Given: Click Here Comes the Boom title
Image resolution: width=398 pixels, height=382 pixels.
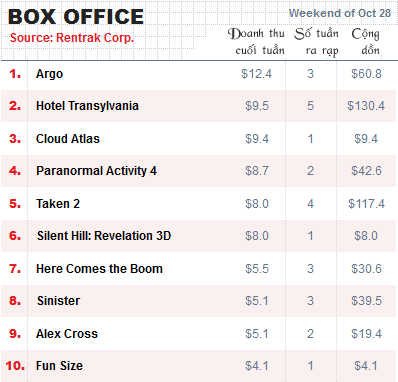Looking at the screenshot, I should [99, 269].
